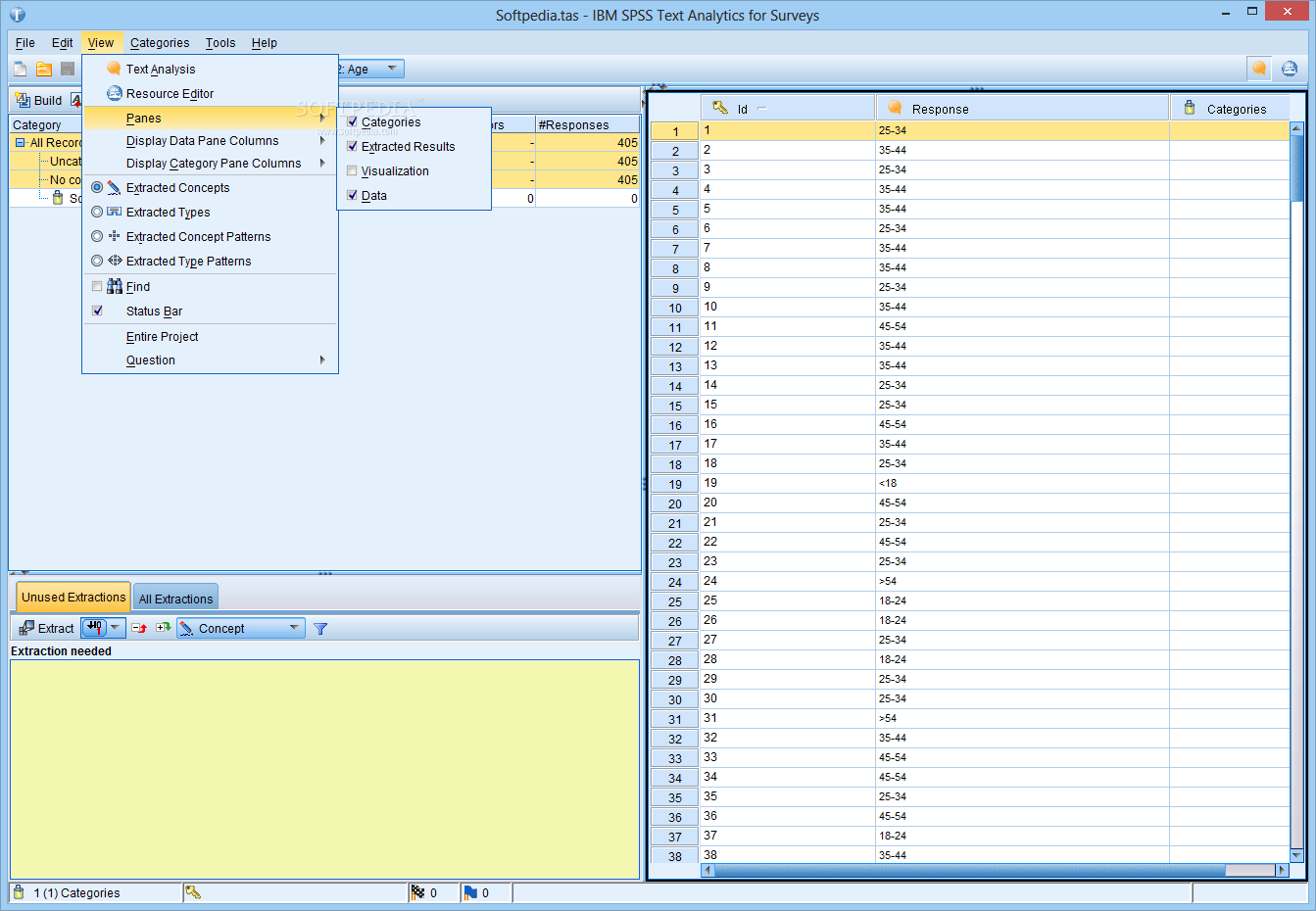This screenshot has width=1316, height=911.
Task: Open Text Analysis view icon at top right
Action: point(1259,69)
